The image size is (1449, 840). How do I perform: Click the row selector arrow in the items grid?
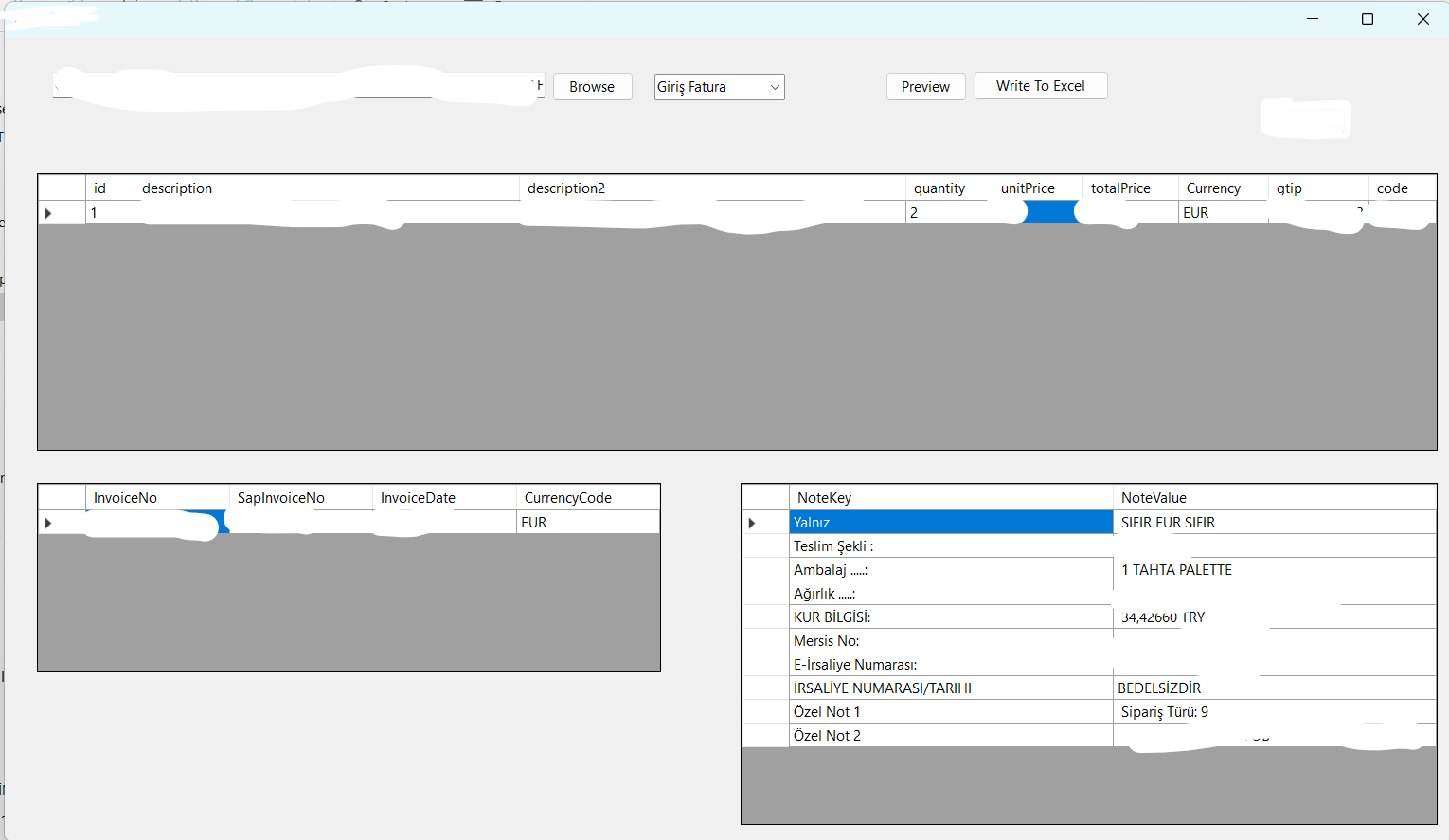pyautogui.click(x=47, y=212)
